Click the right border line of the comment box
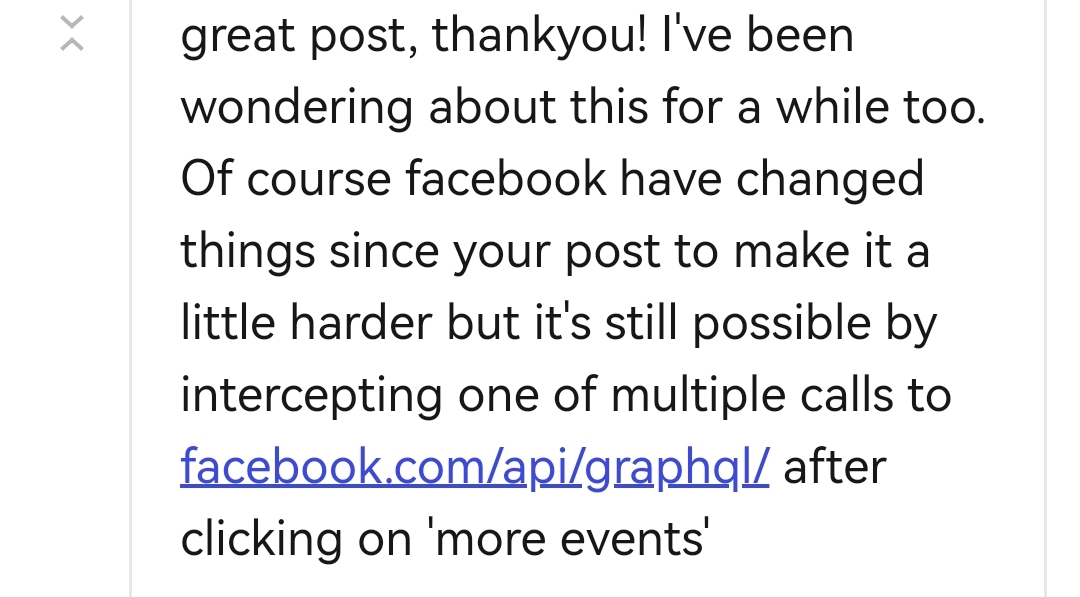 1045,298
